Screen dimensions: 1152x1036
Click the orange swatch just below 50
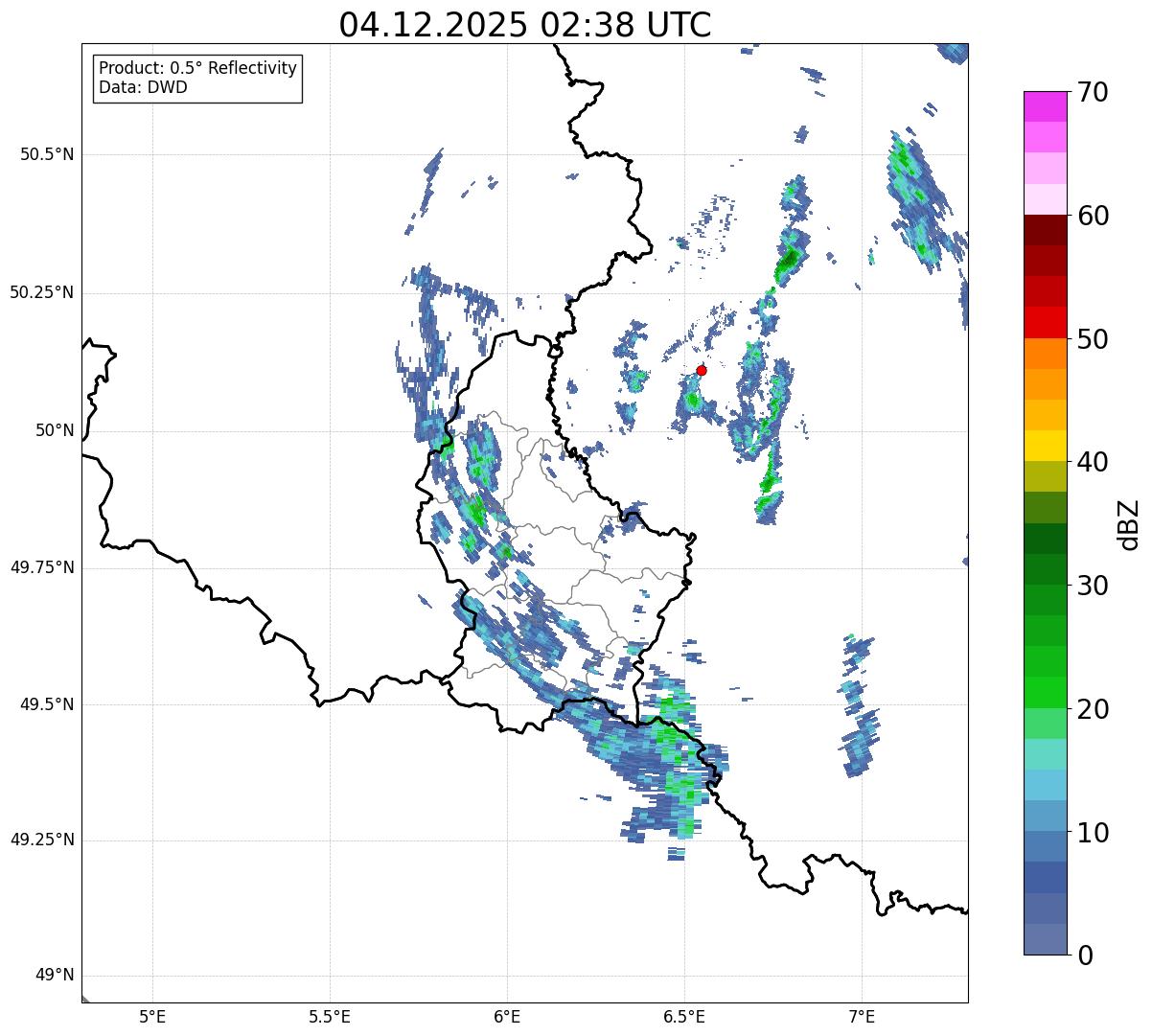click(x=1045, y=354)
